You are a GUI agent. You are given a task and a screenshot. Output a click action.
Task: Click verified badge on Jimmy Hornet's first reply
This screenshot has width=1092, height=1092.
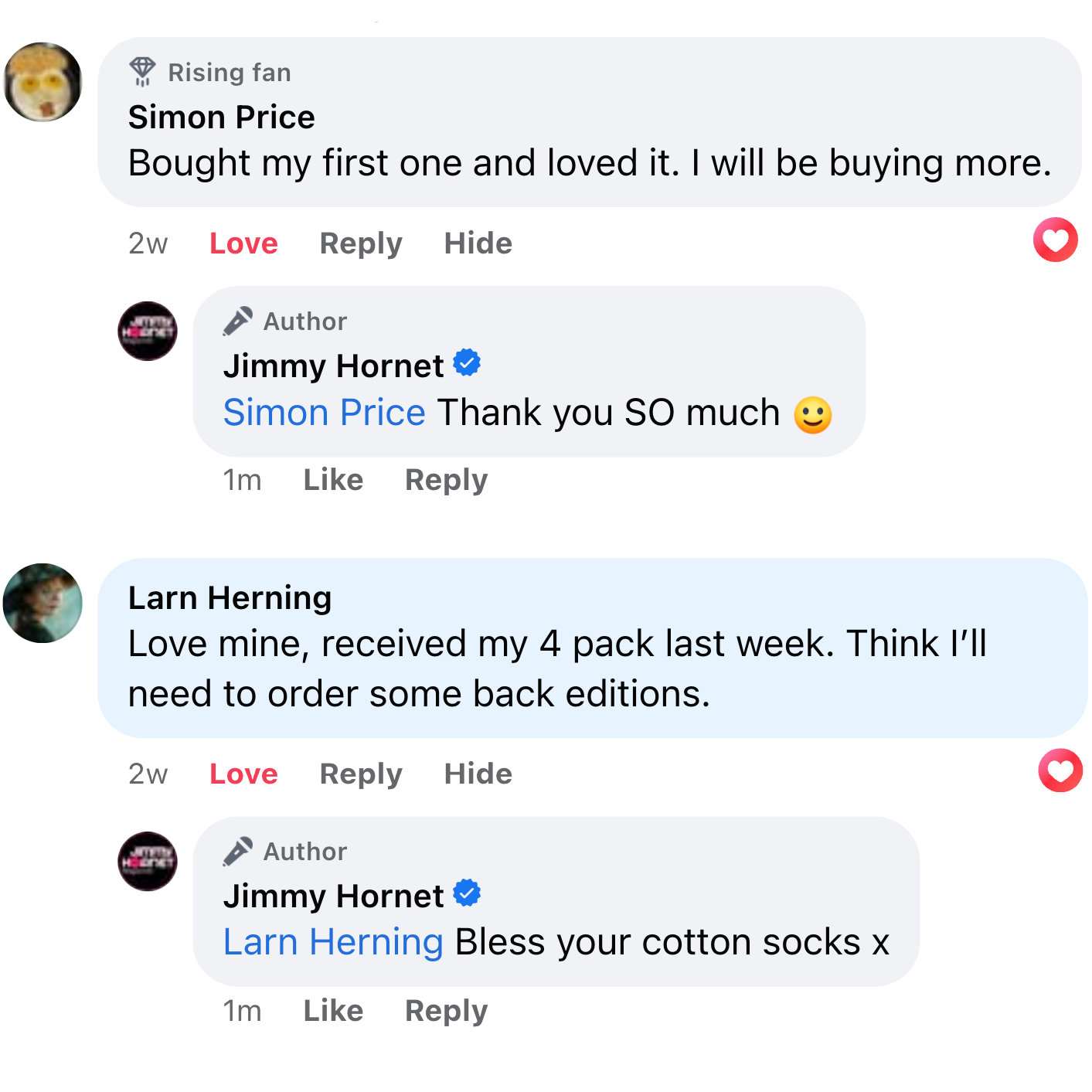(467, 362)
